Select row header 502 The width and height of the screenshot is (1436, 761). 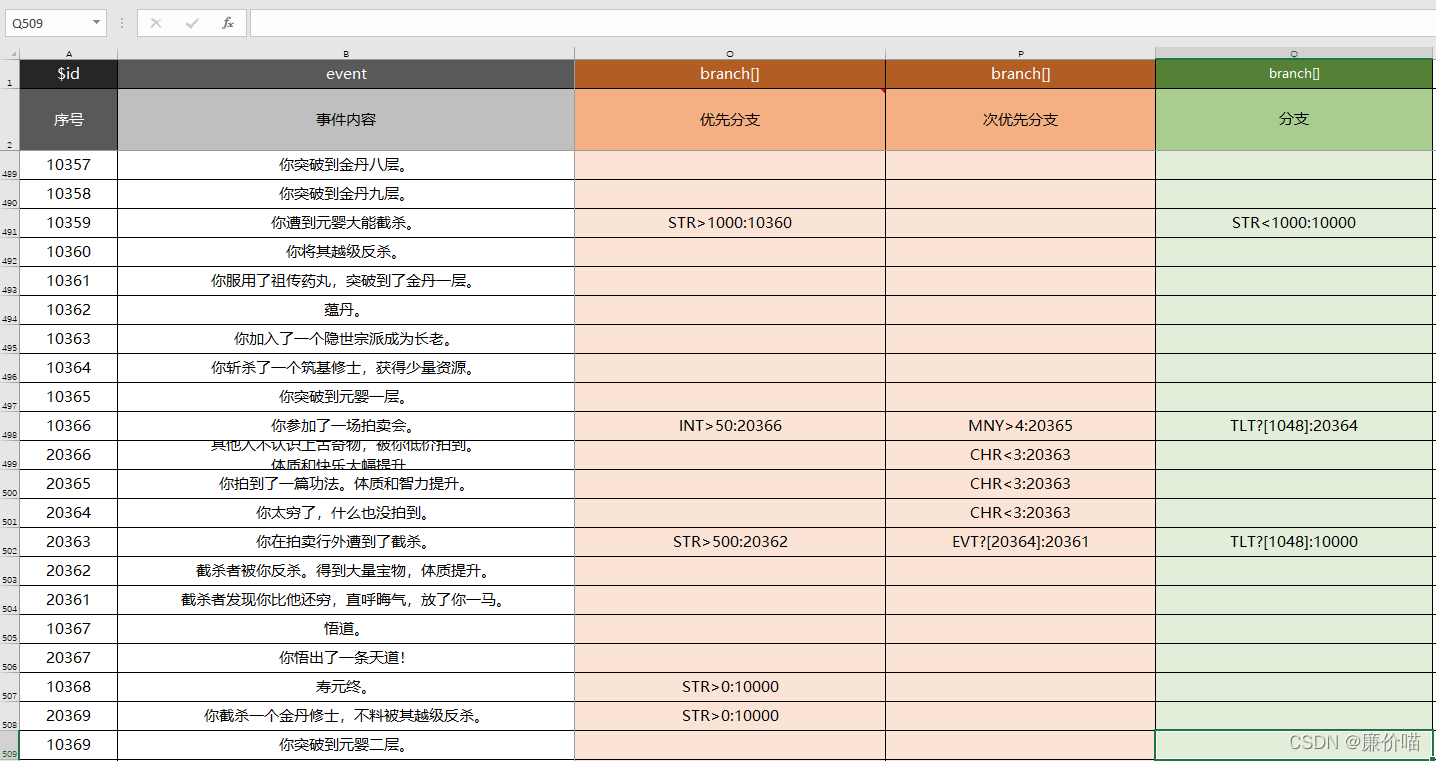tap(10, 542)
